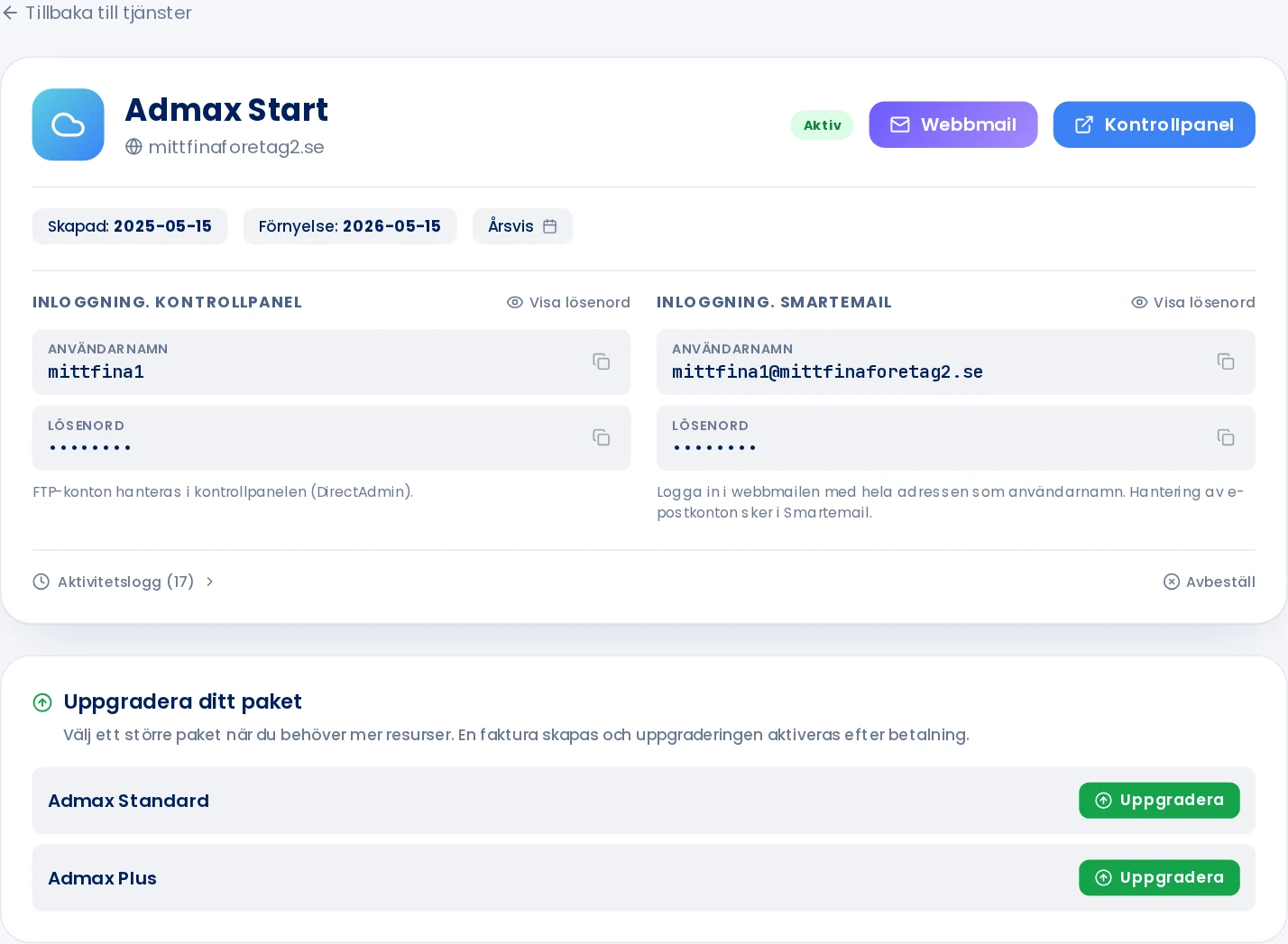Click the domain text mittfinaforetag2.se
Image resolution: width=1288 pixels, height=944 pixels.
(x=236, y=147)
